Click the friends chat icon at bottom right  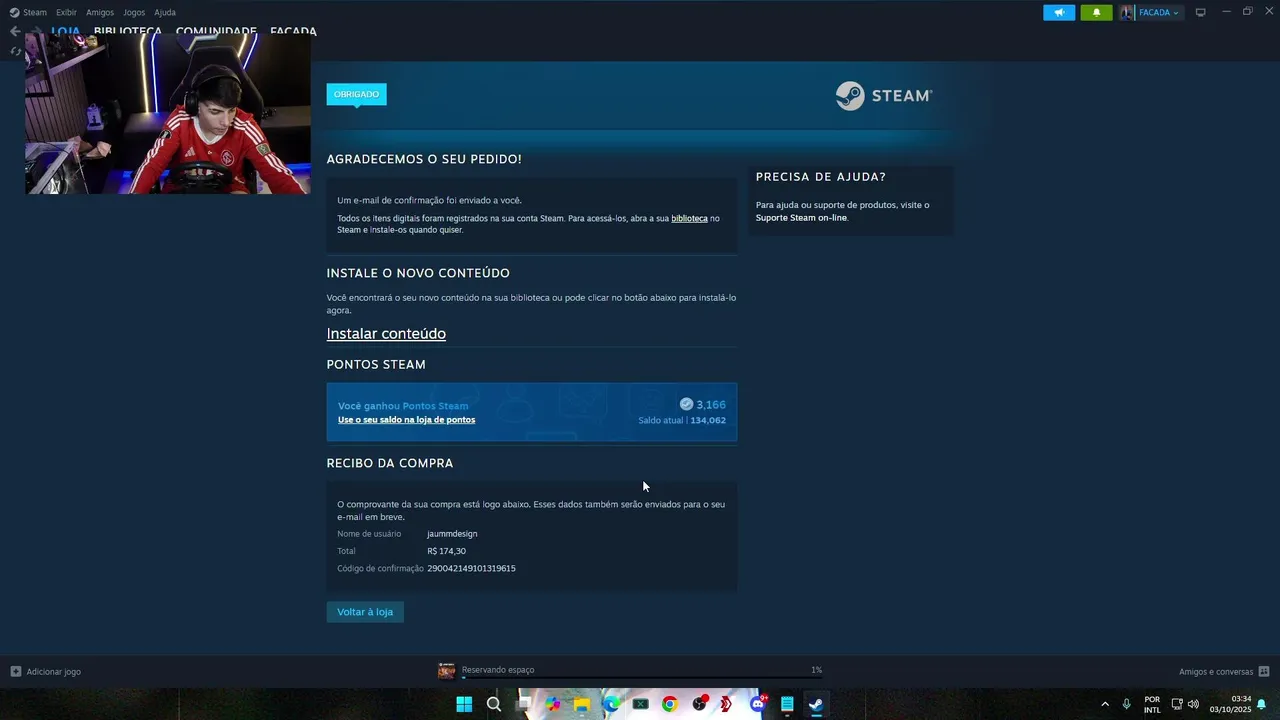click(1264, 672)
